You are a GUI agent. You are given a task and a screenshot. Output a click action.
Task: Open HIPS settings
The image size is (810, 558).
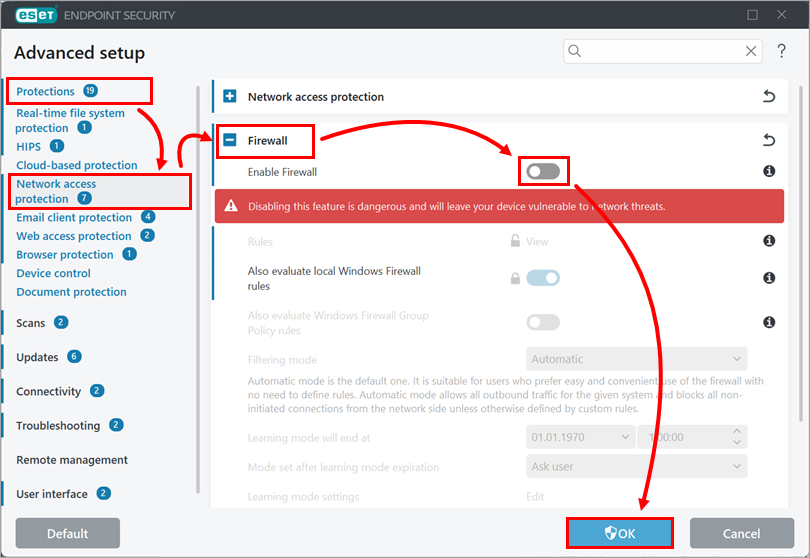coord(28,147)
